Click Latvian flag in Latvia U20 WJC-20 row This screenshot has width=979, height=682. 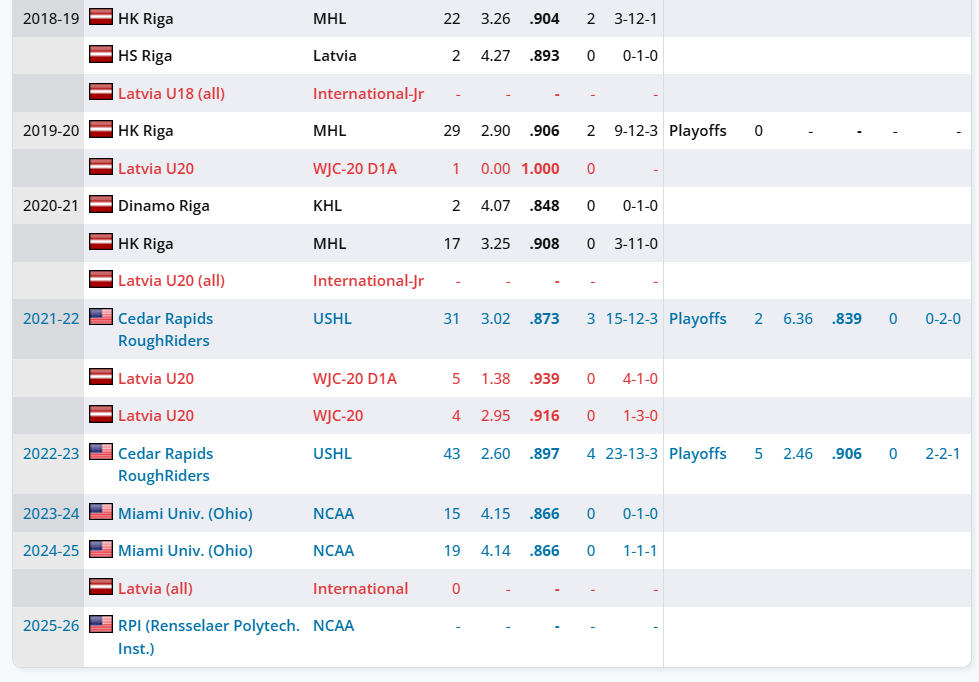coord(101,414)
